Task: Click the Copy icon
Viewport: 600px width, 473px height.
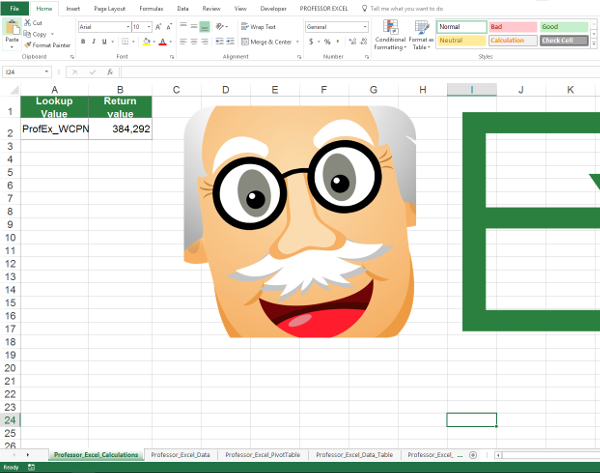Action: (x=27, y=34)
